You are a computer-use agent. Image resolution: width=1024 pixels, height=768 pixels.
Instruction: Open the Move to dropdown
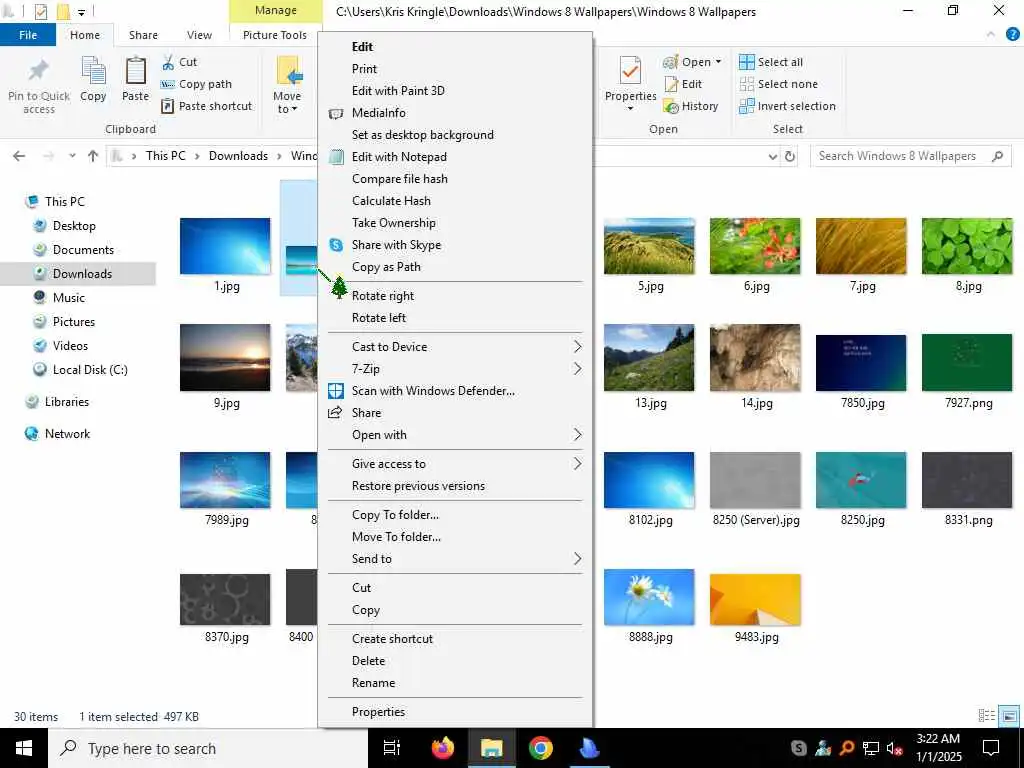pos(287,102)
